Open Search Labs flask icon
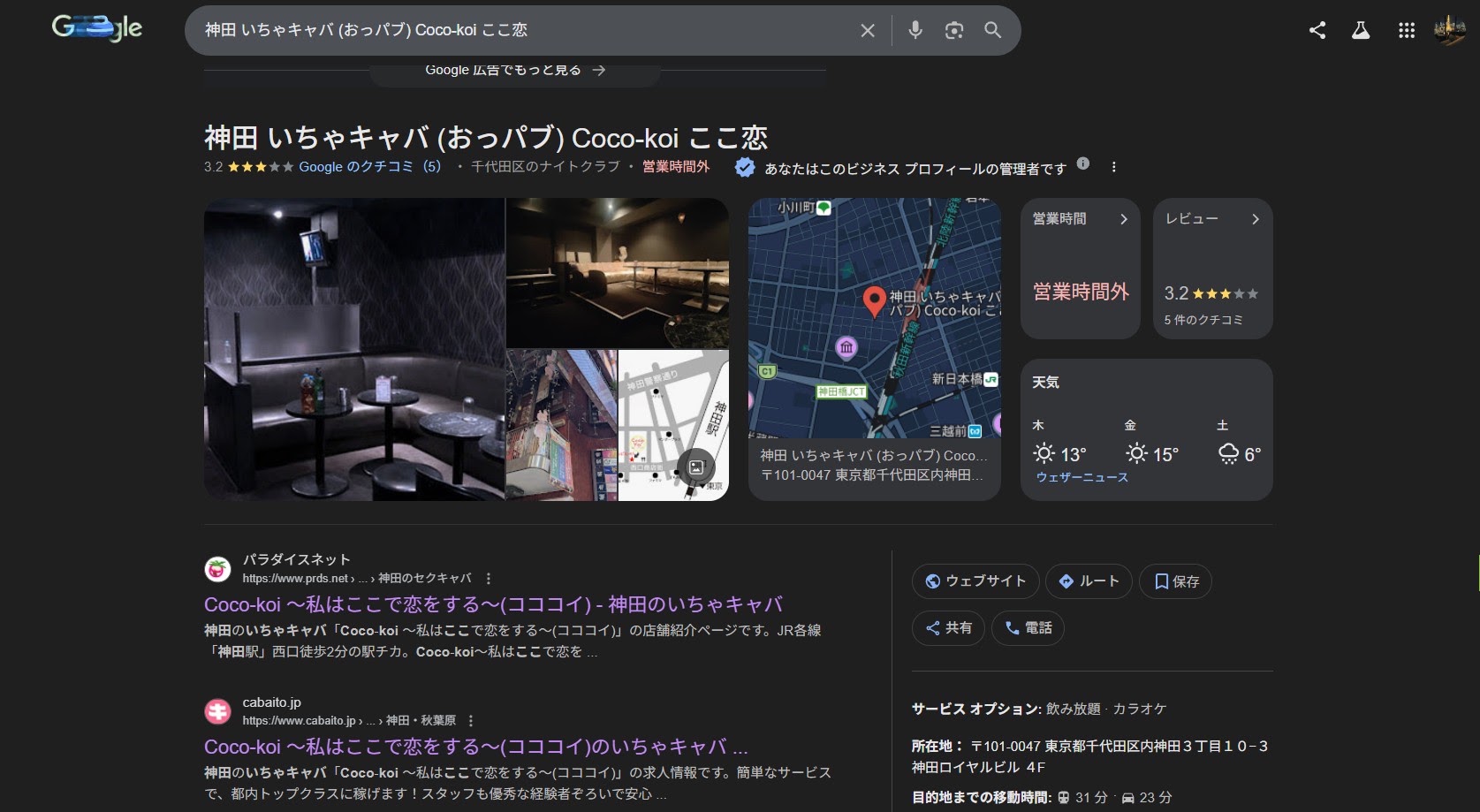The width and height of the screenshot is (1480, 812). pos(1361,30)
